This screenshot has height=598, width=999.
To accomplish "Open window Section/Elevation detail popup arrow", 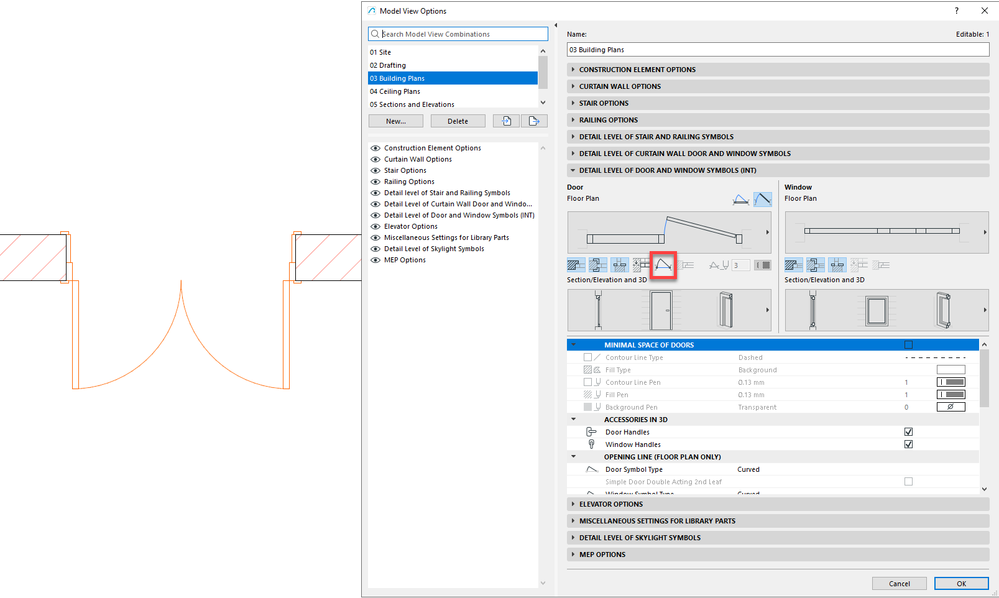I will point(985,310).
